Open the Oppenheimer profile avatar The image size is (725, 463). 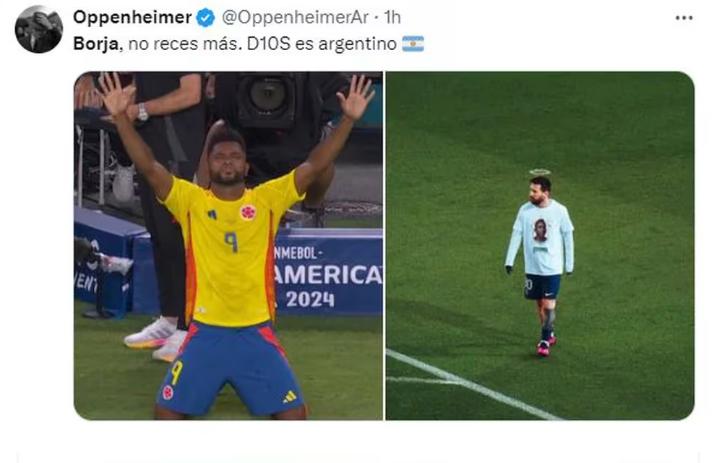pyautogui.click(x=39, y=30)
